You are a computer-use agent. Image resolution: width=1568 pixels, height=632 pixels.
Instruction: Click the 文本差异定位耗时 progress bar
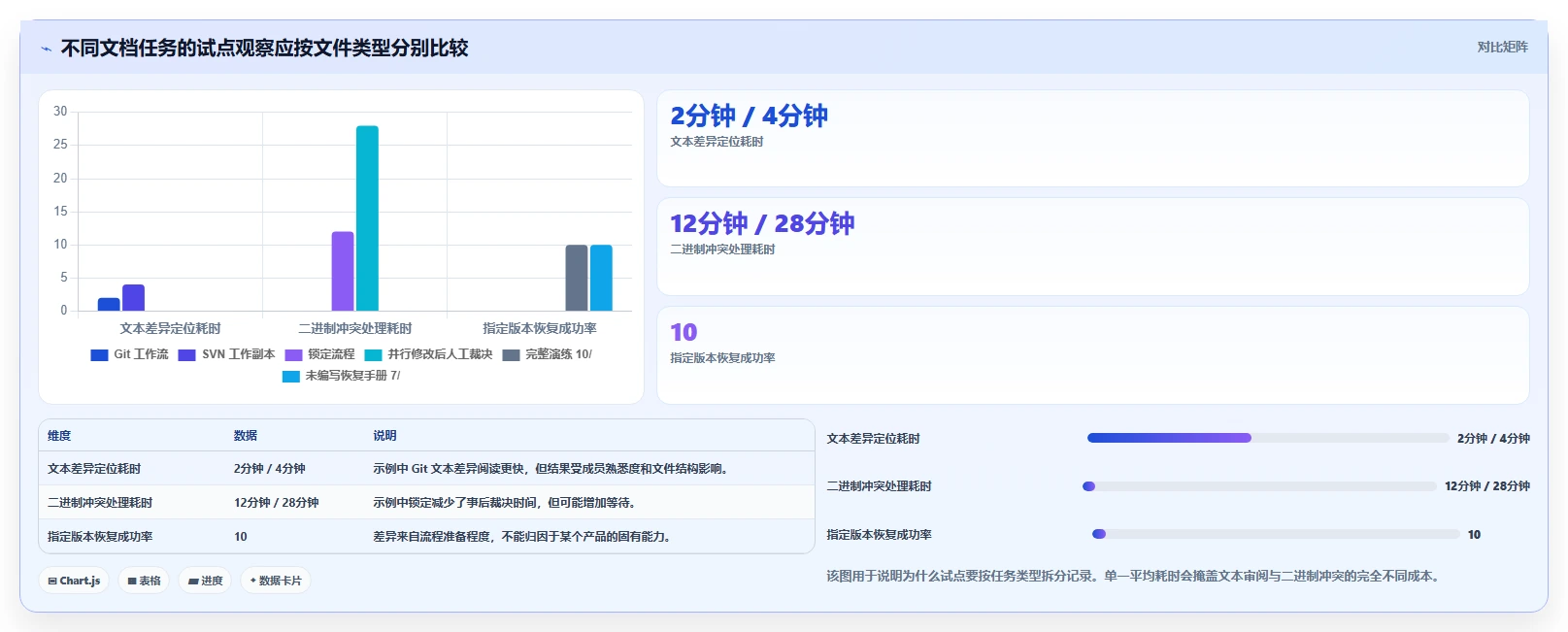pos(1267,438)
